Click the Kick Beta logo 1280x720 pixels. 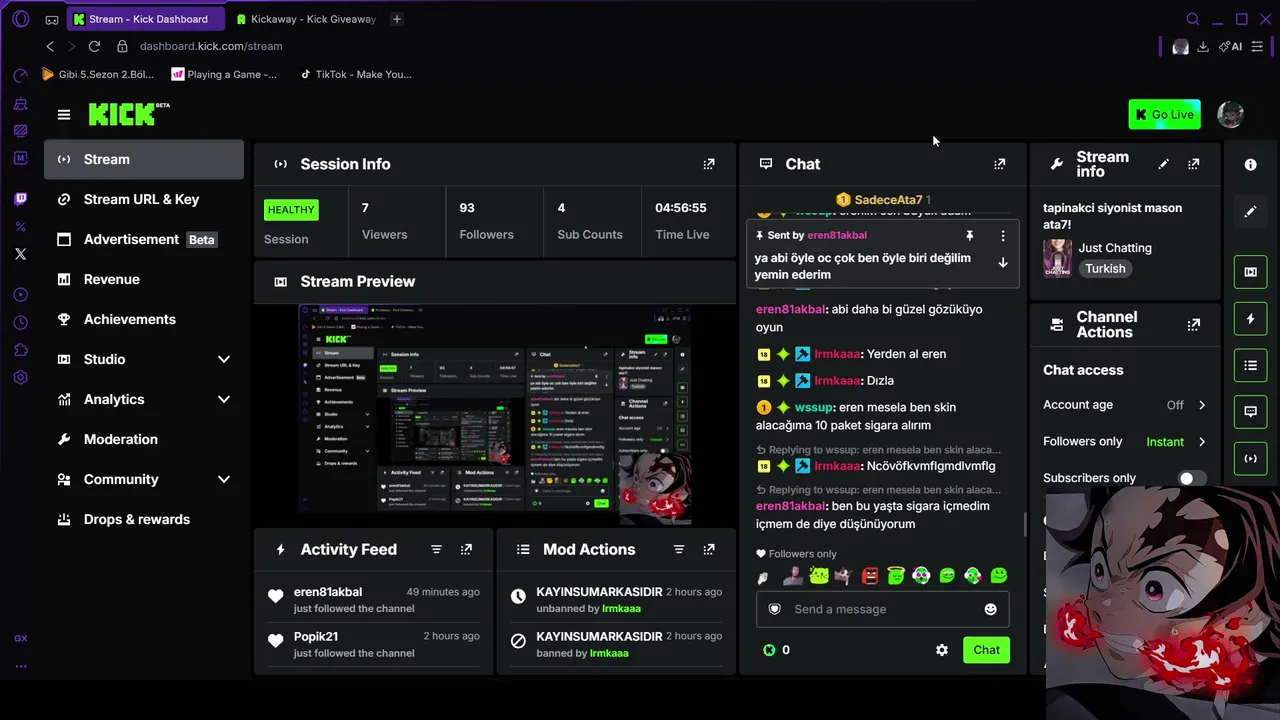[x=129, y=114]
